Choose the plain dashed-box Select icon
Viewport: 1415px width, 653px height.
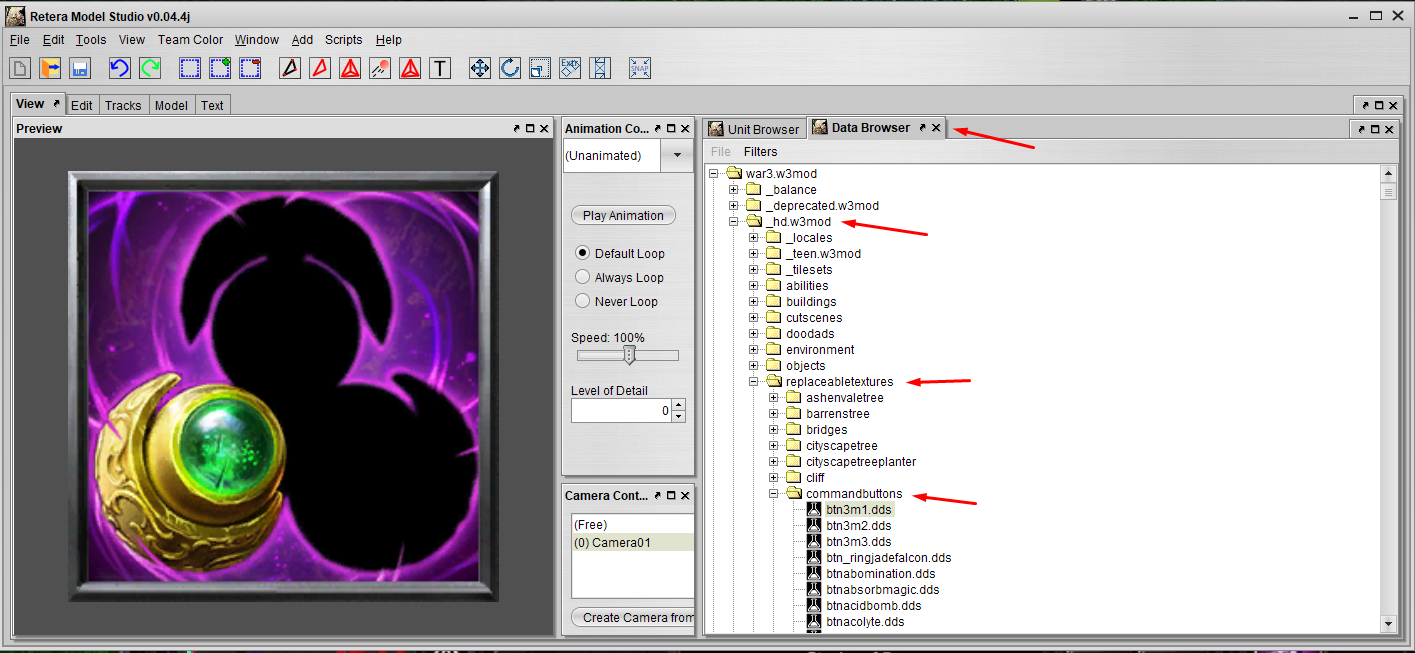point(190,68)
